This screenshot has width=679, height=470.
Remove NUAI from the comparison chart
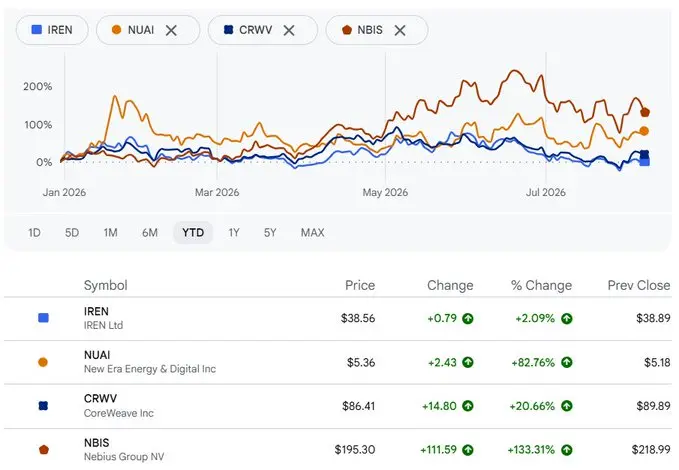[171, 30]
